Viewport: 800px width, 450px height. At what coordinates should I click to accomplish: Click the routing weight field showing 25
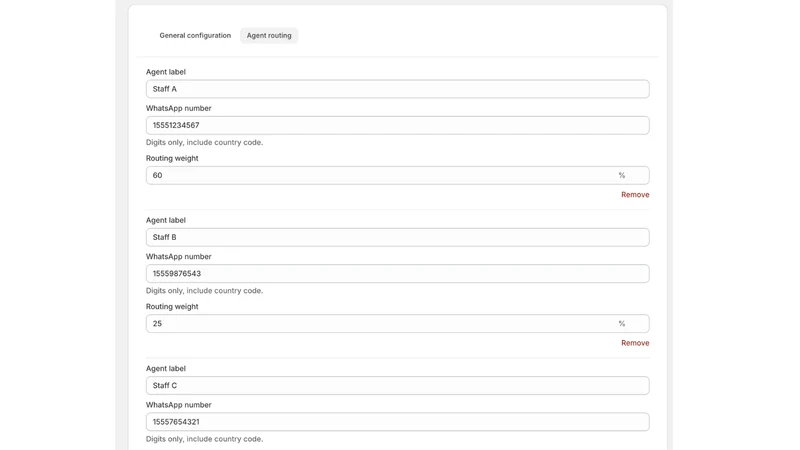pyautogui.click(x=397, y=323)
